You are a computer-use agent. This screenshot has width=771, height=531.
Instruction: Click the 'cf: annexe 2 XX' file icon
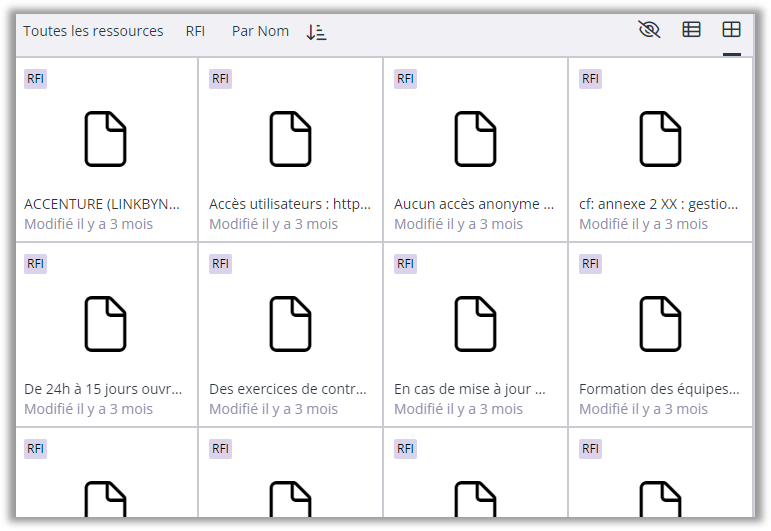(660, 138)
